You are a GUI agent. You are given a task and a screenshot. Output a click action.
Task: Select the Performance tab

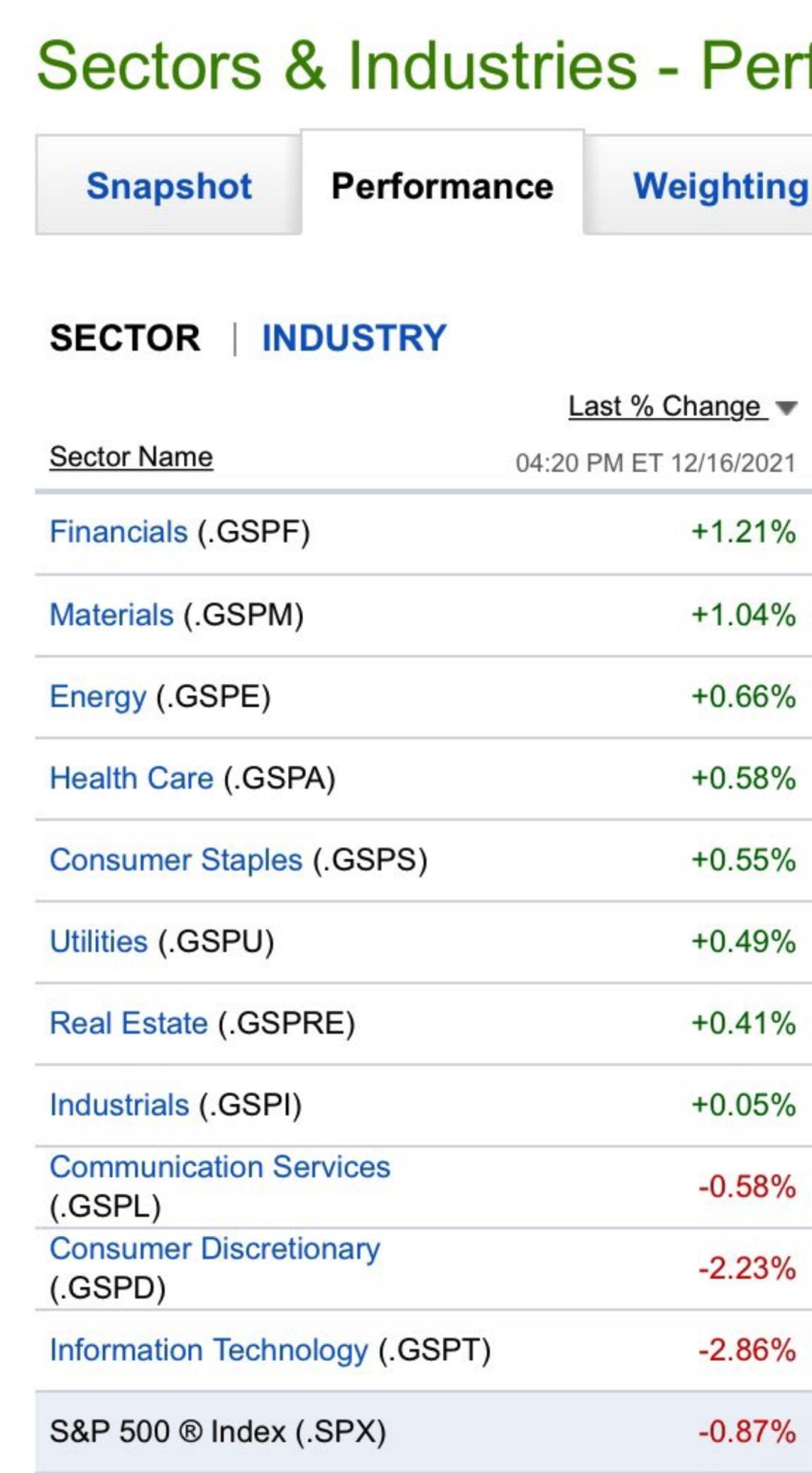point(442,187)
